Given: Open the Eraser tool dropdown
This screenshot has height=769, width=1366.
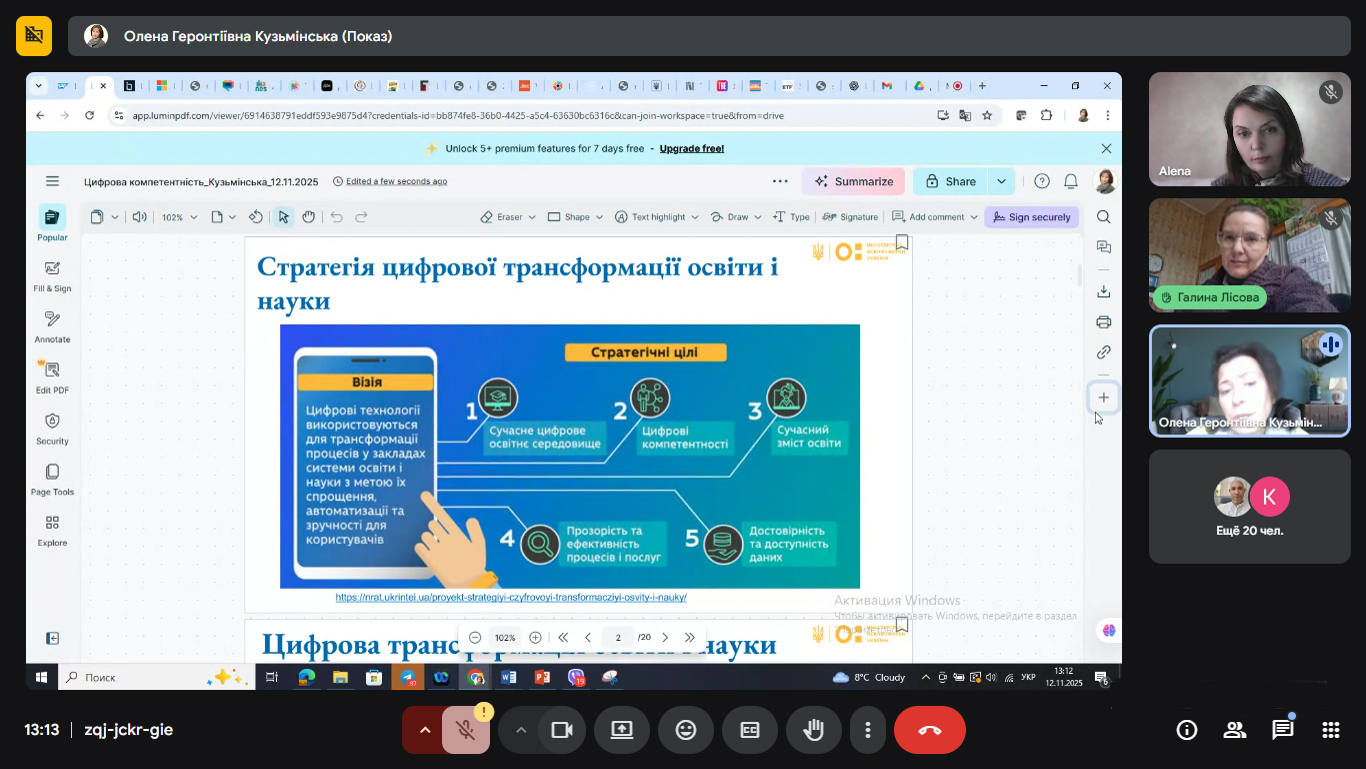Looking at the screenshot, I should click(508, 217).
